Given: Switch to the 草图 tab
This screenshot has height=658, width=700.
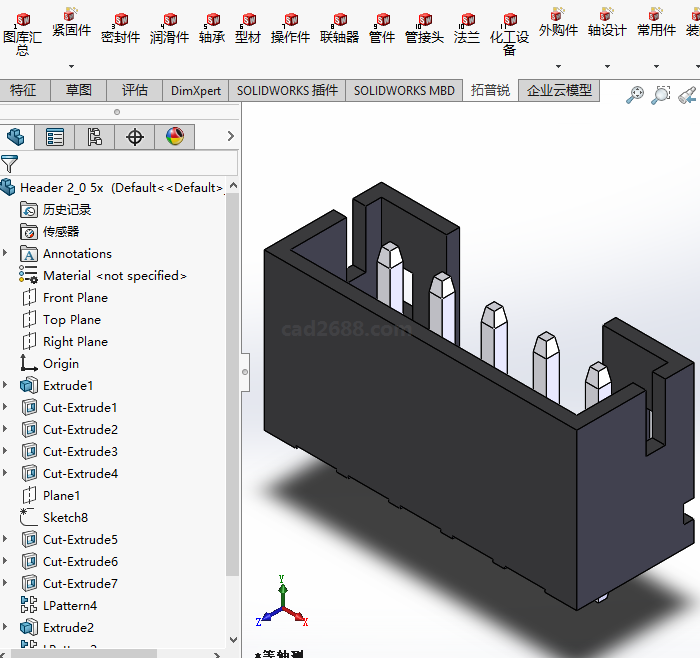Looking at the screenshot, I should [79, 90].
